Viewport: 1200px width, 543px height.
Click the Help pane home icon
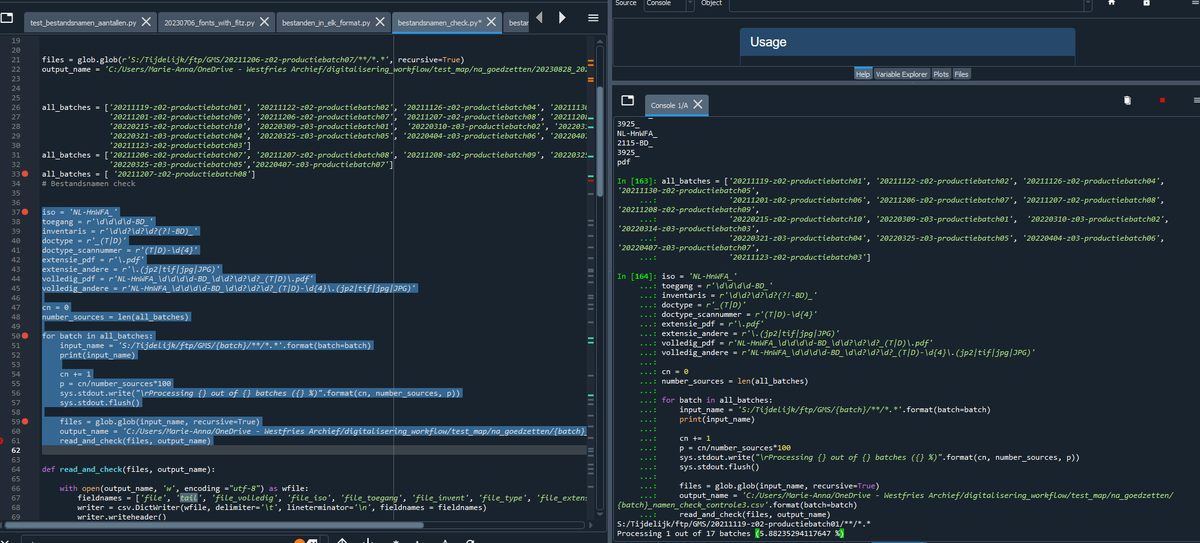pyautogui.click(x=1109, y=3)
